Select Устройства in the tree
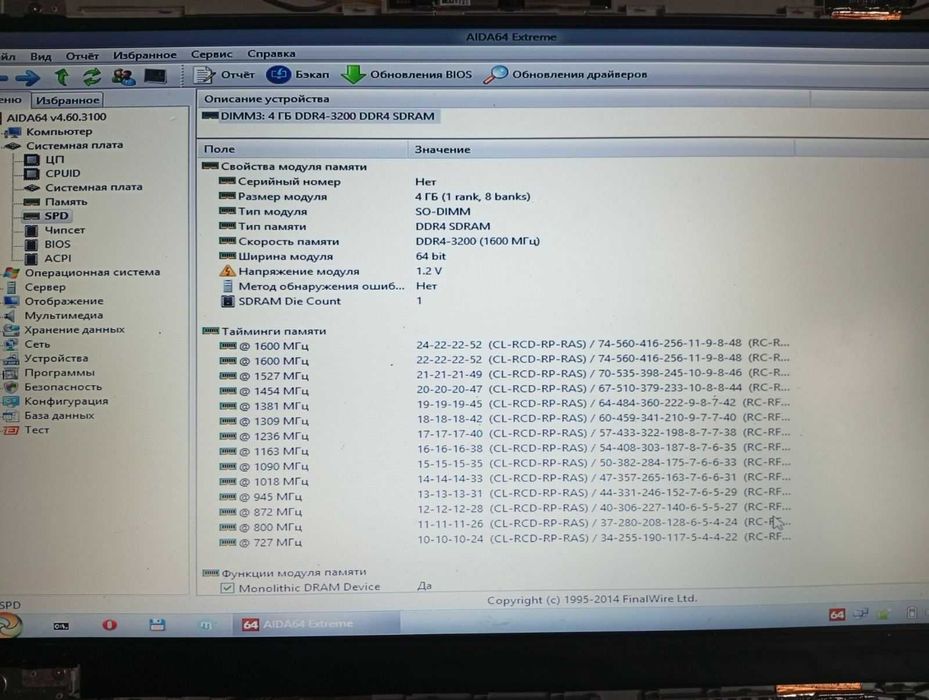The image size is (929, 700). (56, 359)
